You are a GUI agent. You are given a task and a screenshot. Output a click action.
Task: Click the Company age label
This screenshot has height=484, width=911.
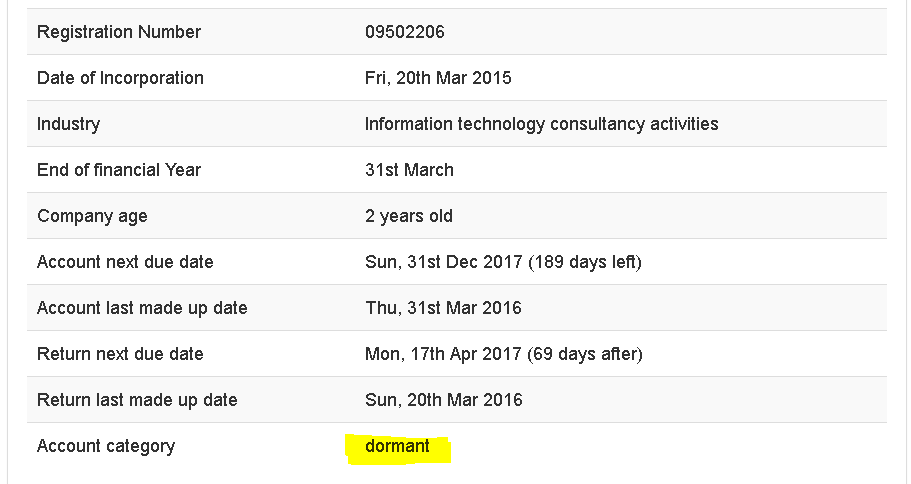tap(92, 216)
